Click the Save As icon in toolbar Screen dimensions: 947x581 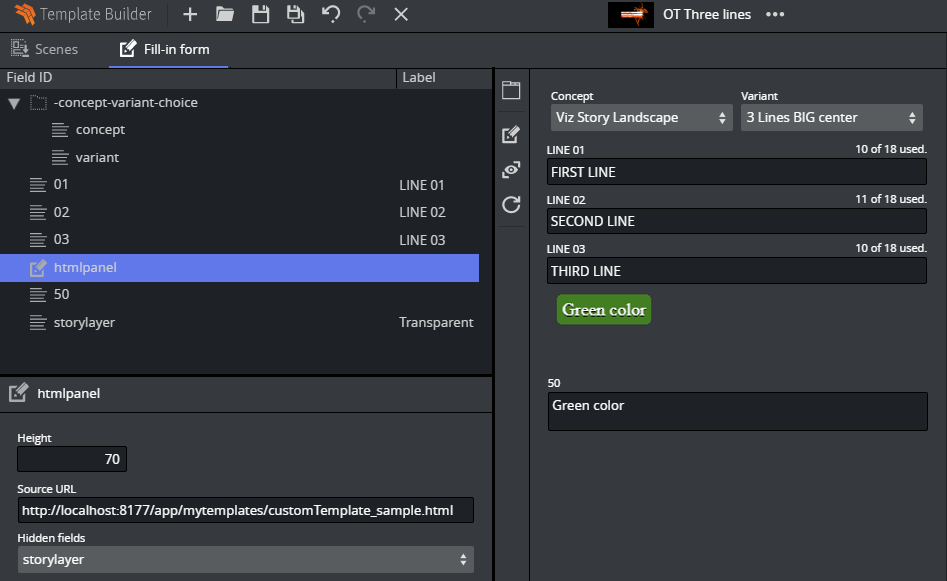295,14
